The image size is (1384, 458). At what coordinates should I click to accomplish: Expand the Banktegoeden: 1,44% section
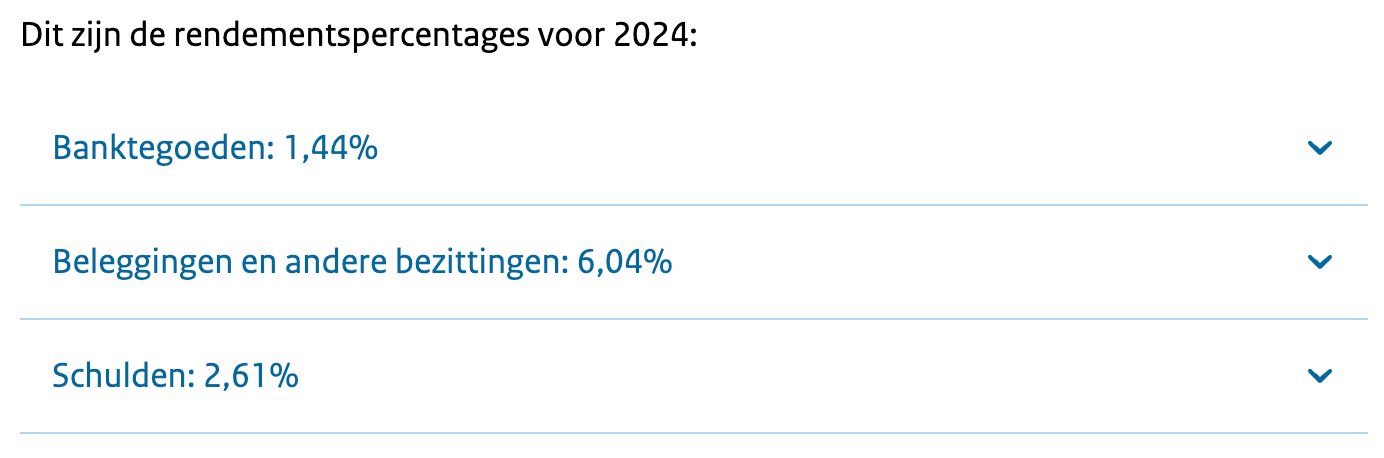click(x=215, y=149)
